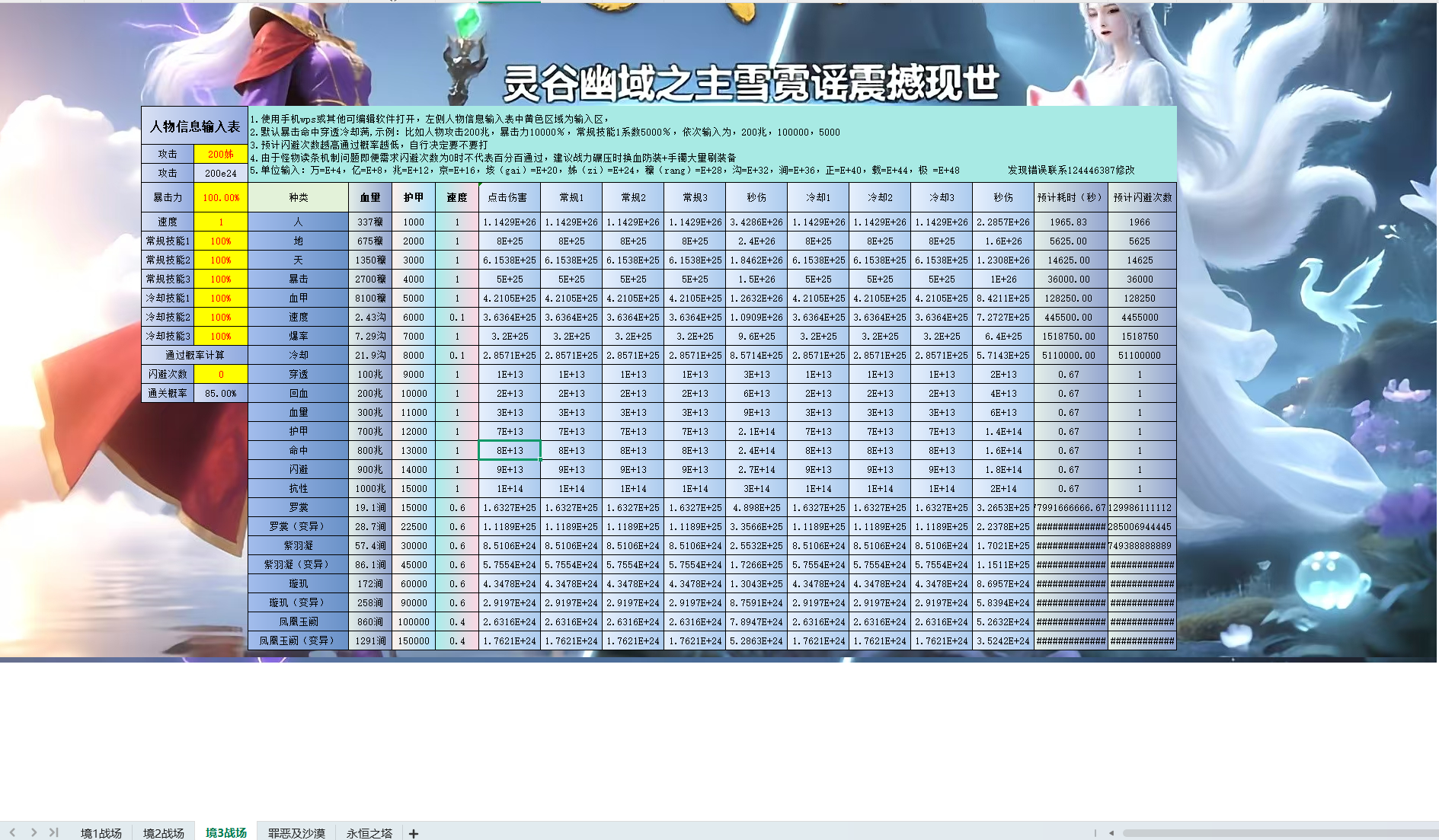This screenshot has width=1439, height=840.
Task: Click 预计耗时 value 1965.83
Action: 1070,222
